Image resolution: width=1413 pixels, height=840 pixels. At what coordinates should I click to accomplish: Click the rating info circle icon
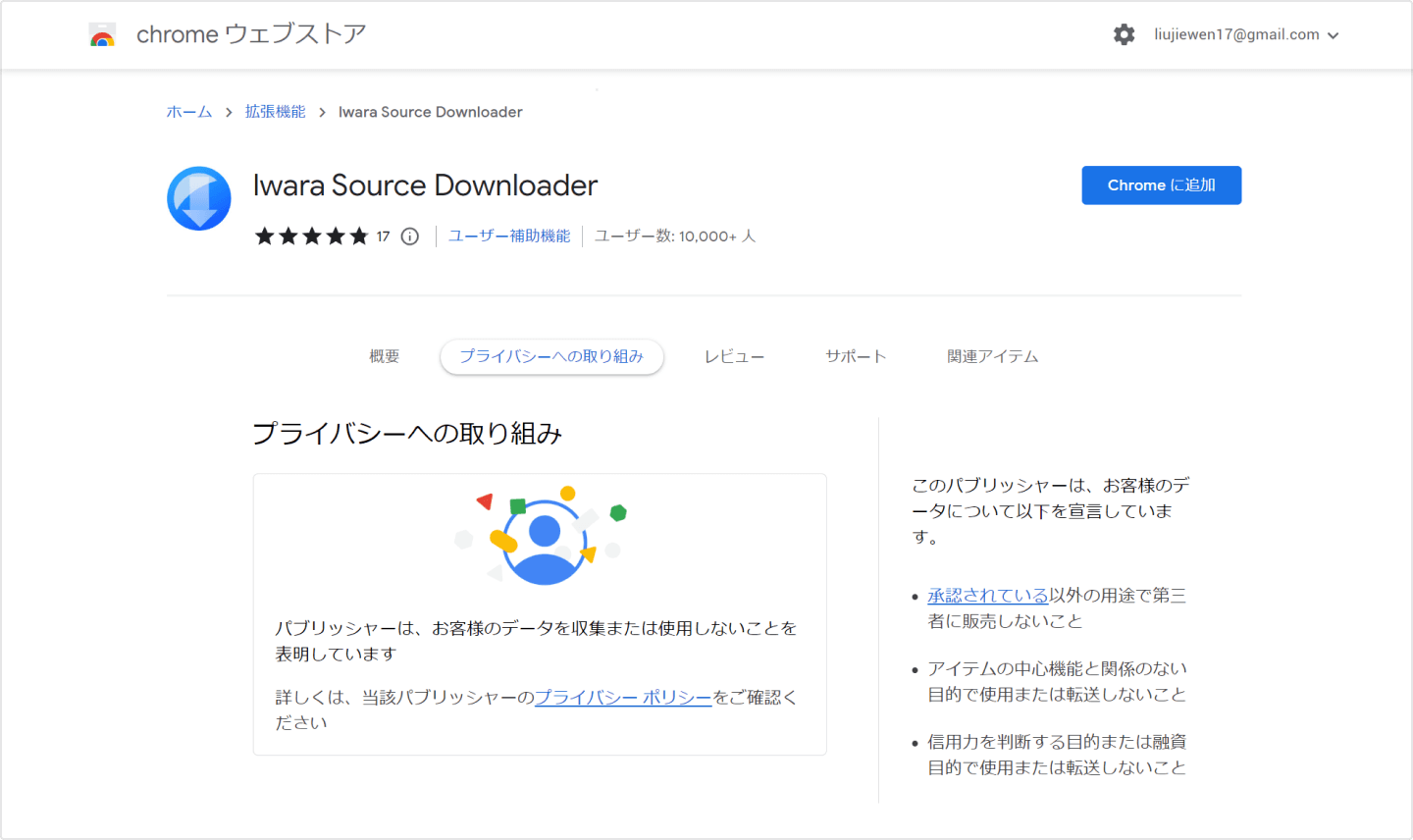410,236
